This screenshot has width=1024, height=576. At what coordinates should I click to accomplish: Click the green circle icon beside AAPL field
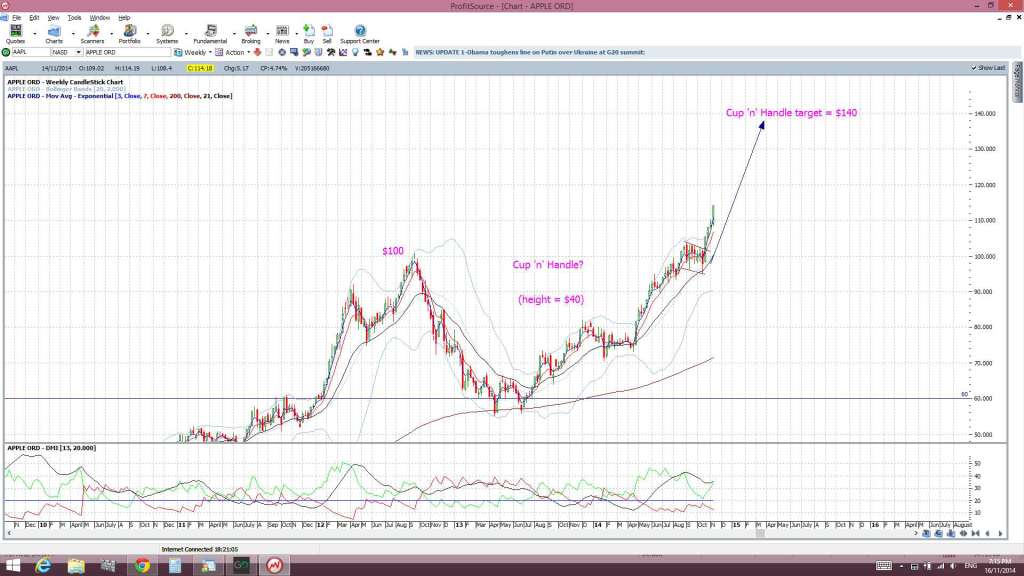coord(6,52)
